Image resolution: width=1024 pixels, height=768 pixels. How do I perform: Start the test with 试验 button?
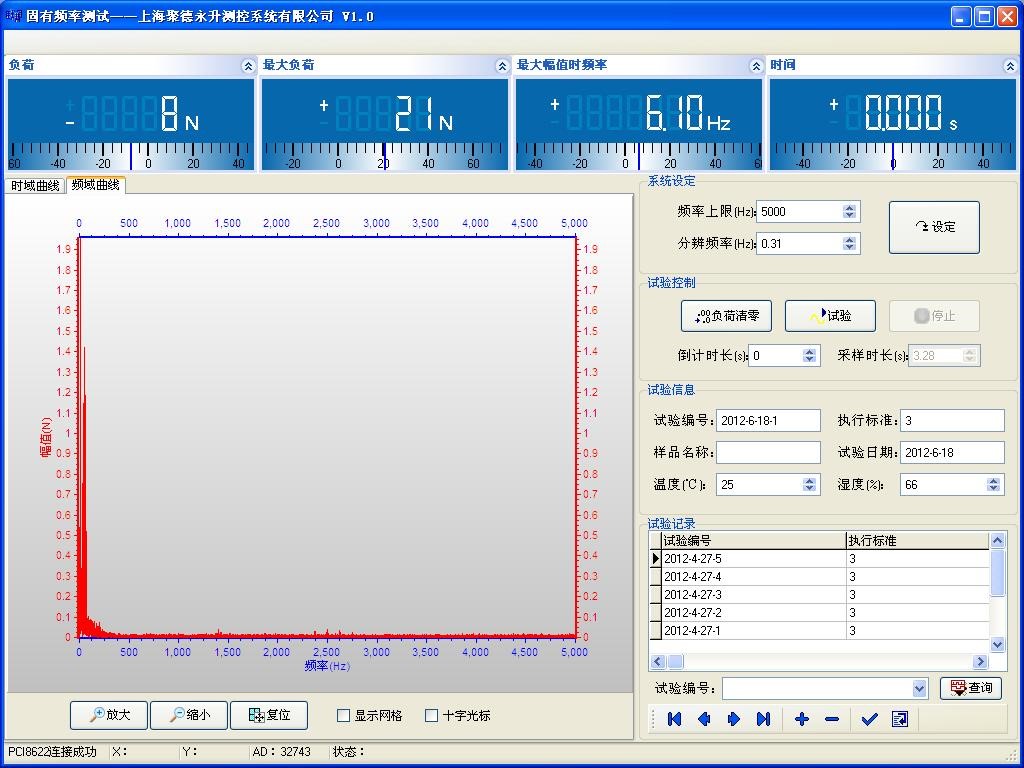coord(830,316)
